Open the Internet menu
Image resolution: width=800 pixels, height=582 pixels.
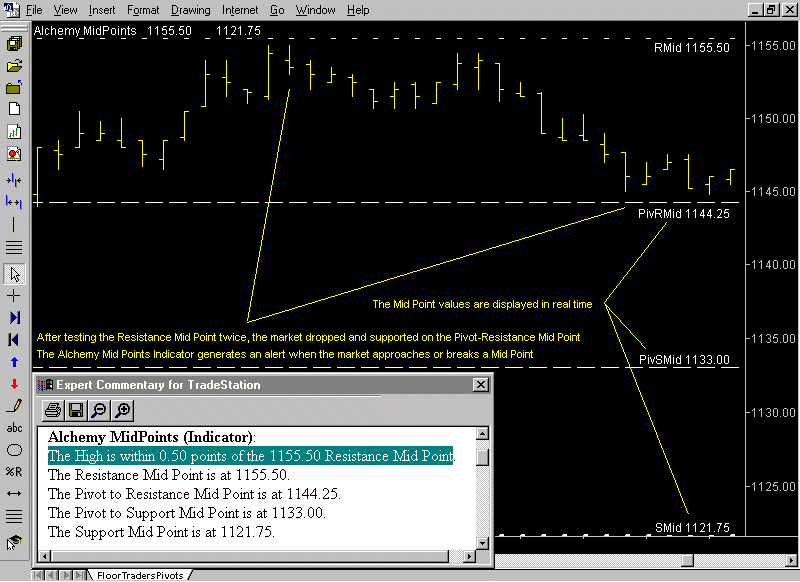[240, 10]
